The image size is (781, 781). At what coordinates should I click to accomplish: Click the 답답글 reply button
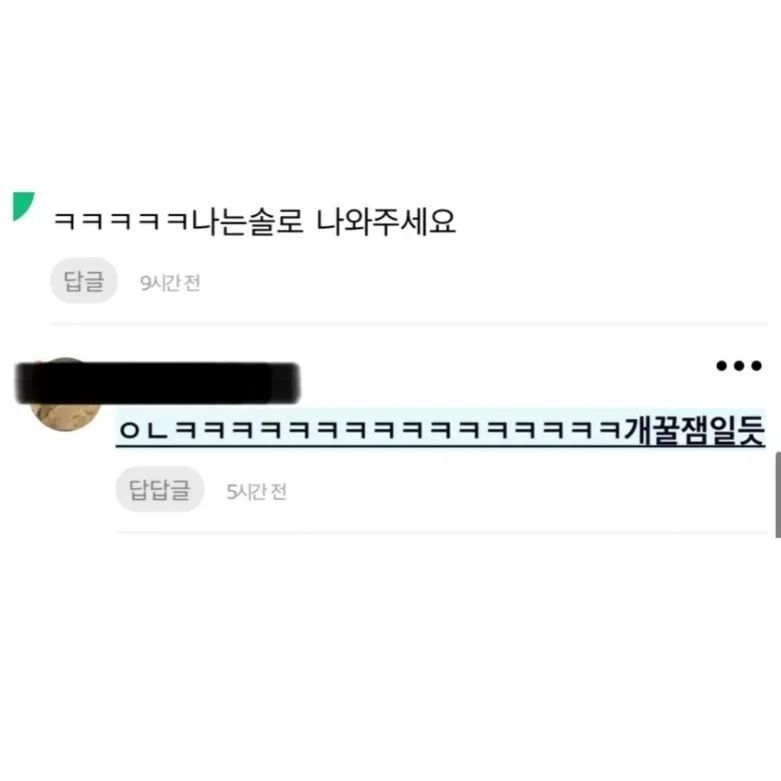pyautogui.click(x=160, y=489)
